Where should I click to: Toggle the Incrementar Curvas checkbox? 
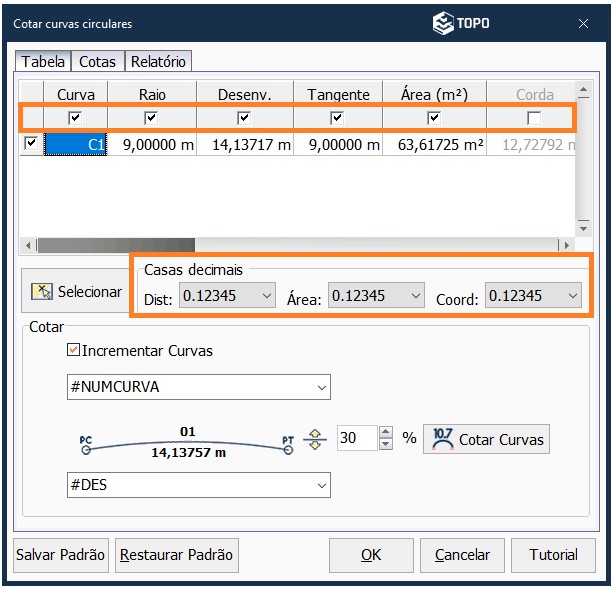(73, 351)
